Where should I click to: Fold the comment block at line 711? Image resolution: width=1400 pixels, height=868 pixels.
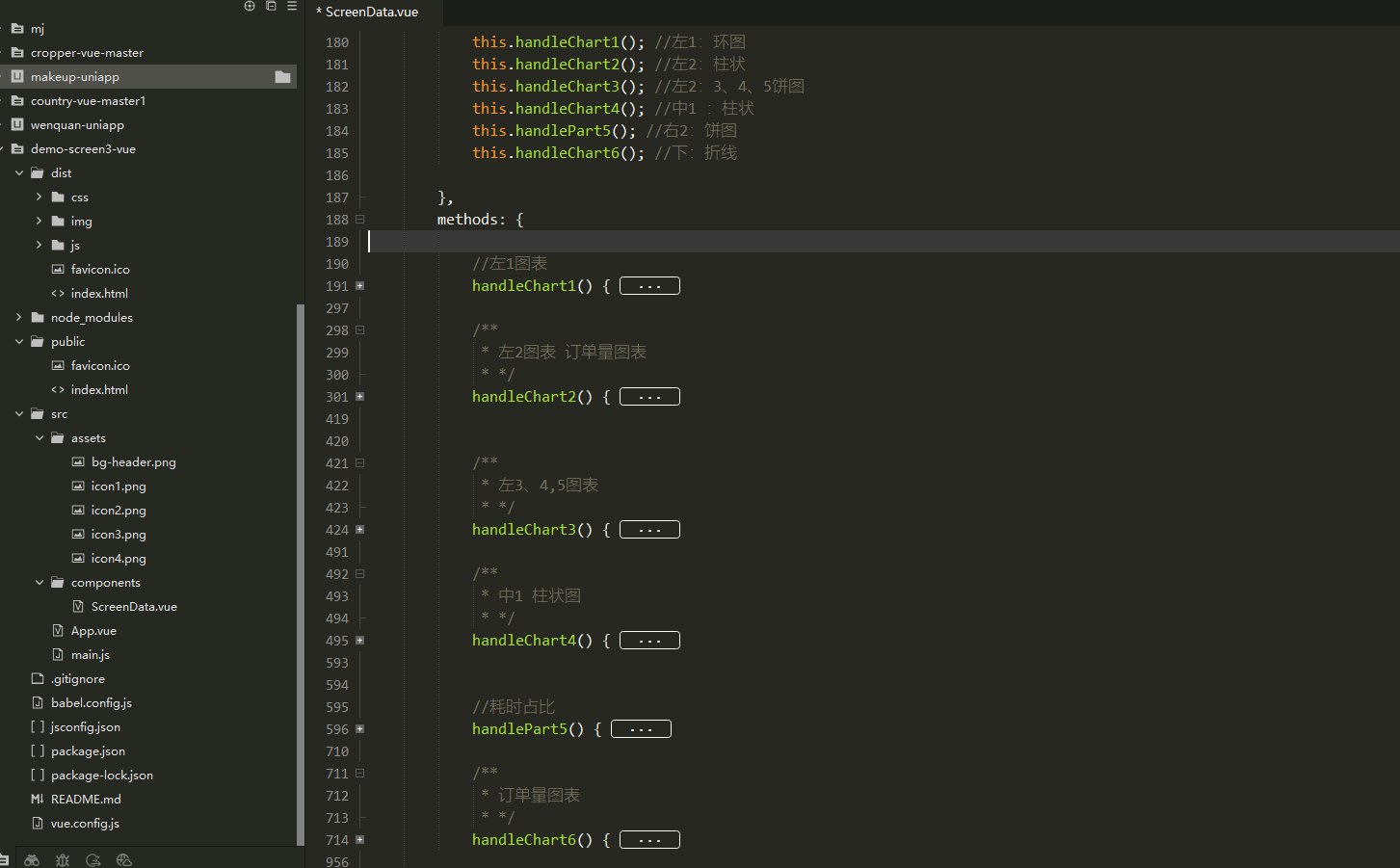[x=360, y=774]
